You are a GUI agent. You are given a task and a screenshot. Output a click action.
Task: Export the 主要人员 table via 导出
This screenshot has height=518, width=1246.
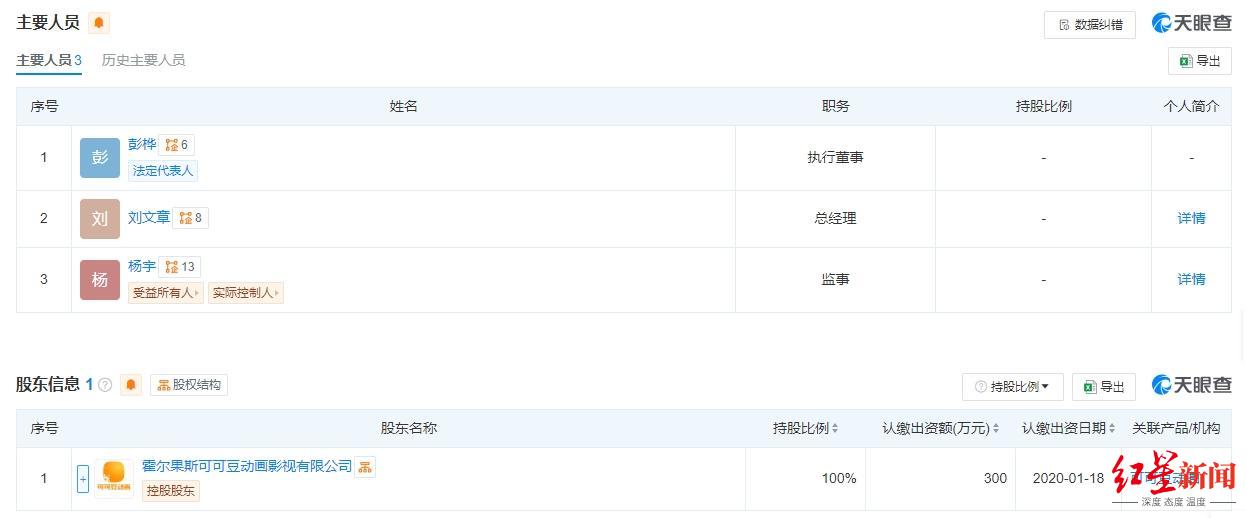pos(1200,61)
